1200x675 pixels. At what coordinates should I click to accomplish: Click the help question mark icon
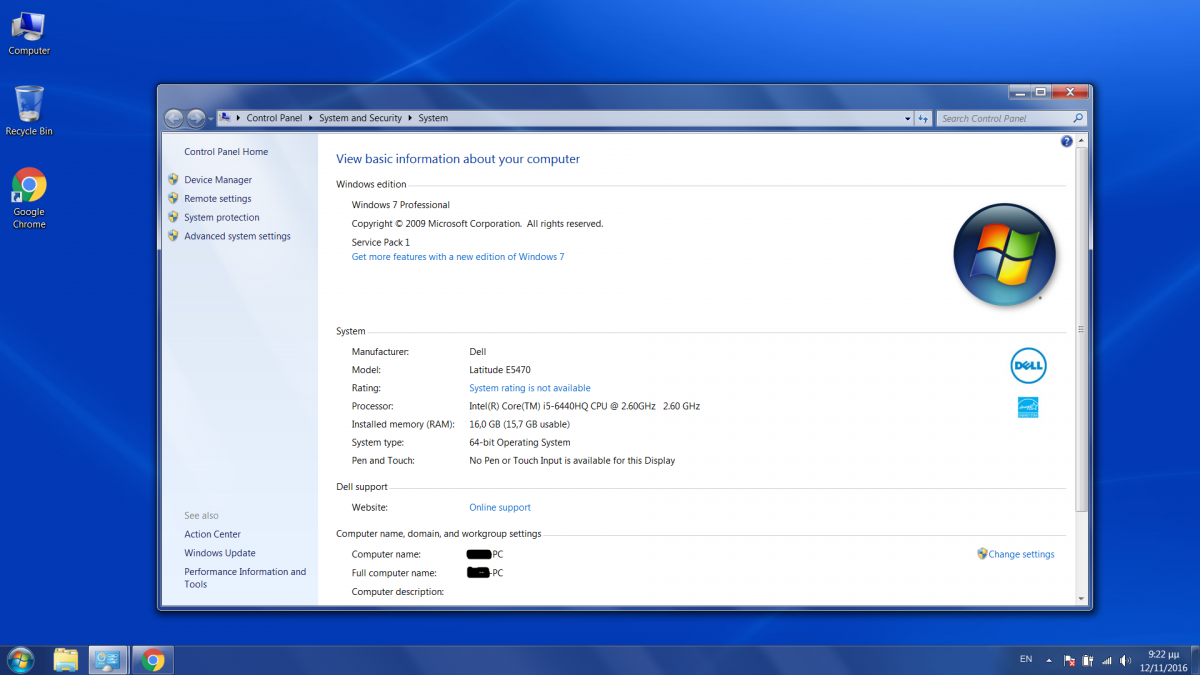(1066, 142)
